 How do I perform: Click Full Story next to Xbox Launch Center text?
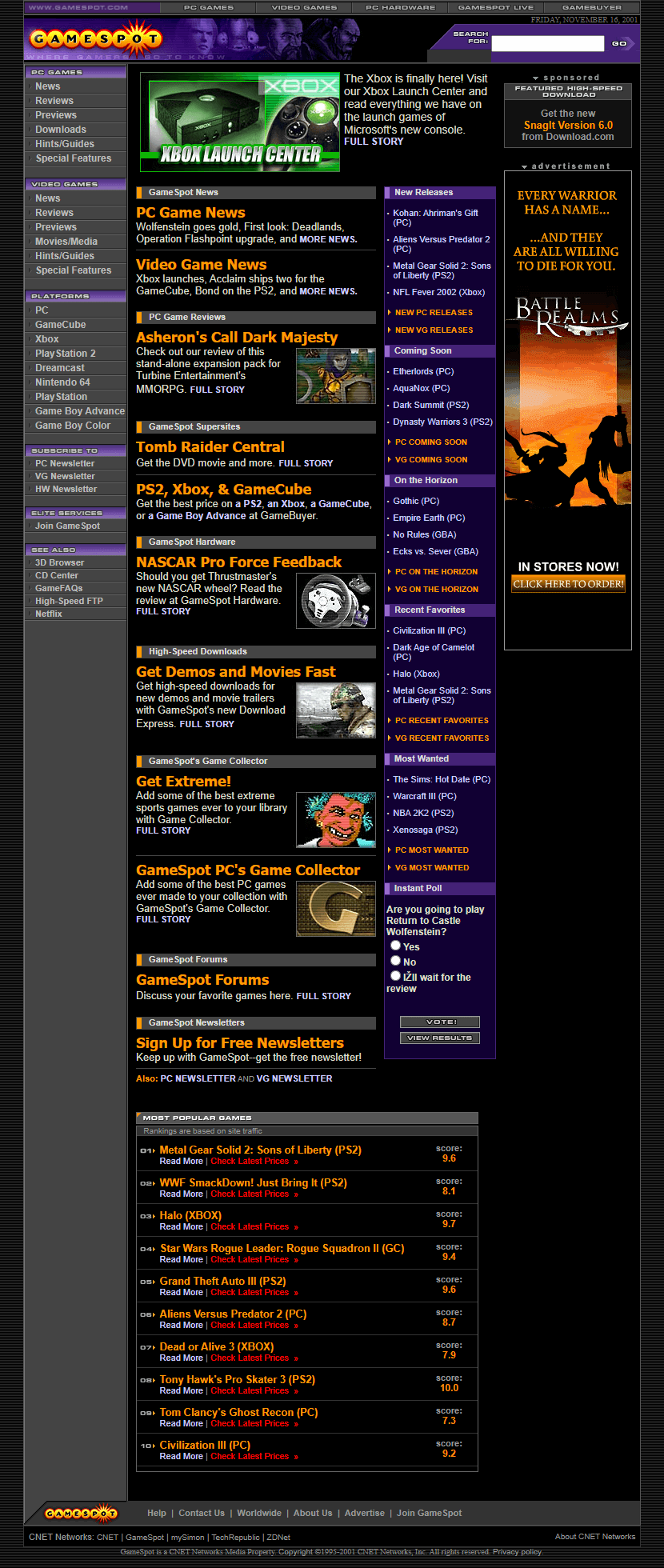click(374, 142)
